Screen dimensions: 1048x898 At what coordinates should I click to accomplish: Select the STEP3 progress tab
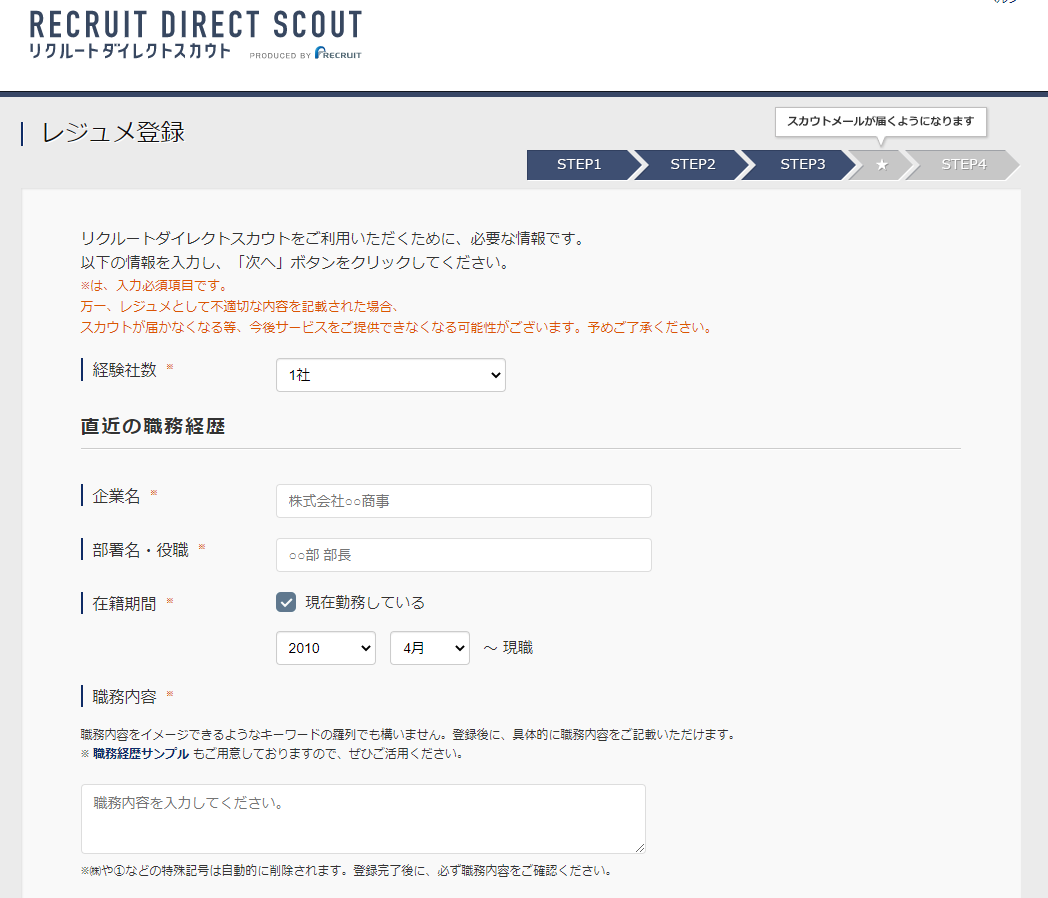(x=802, y=165)
